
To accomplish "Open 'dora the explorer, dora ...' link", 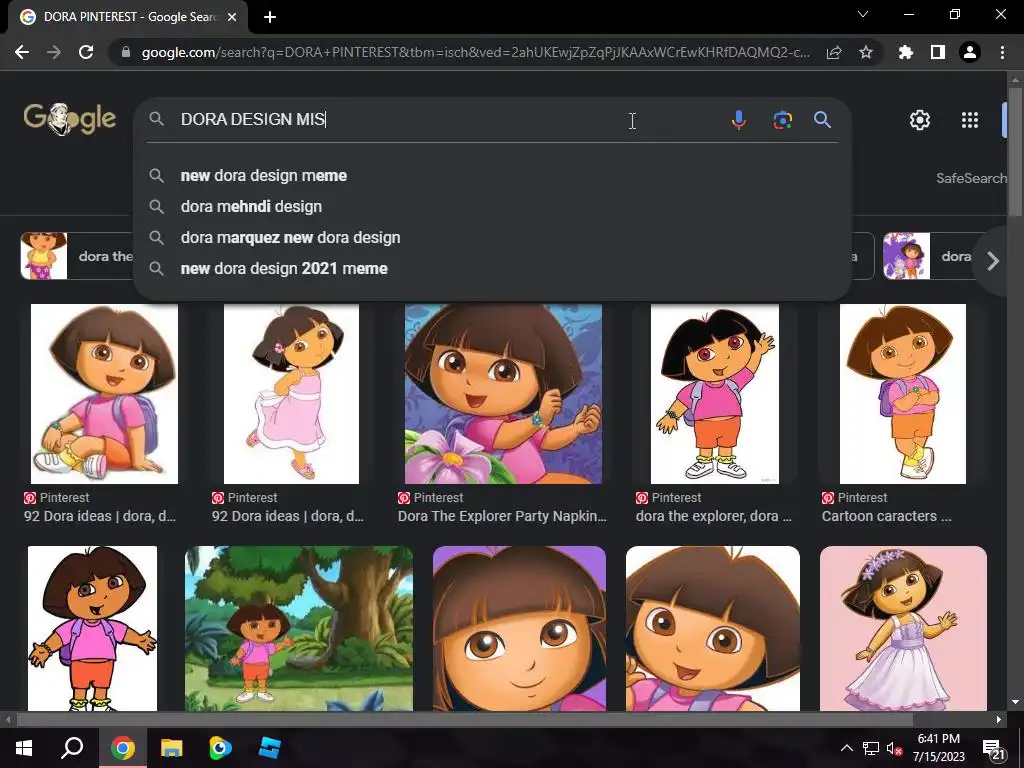I will [714, 516].
